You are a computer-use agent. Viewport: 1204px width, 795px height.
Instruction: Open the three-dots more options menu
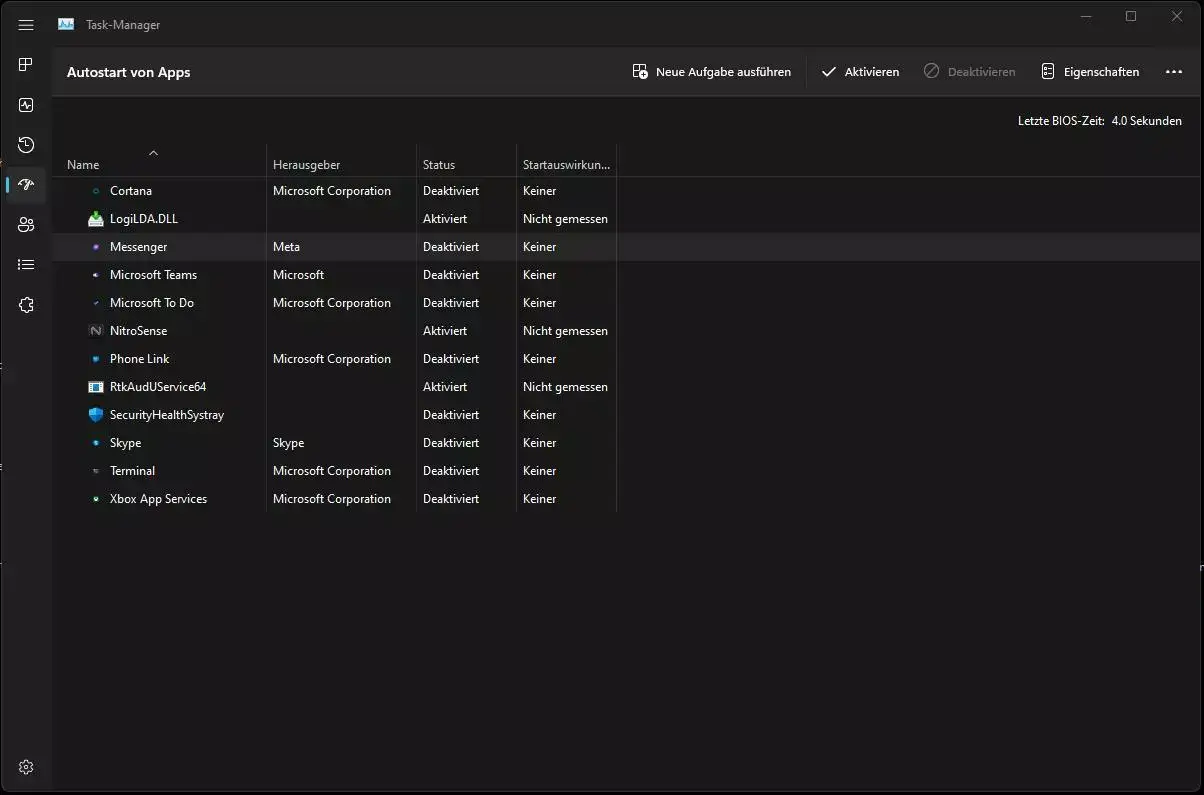(1174, 72)
